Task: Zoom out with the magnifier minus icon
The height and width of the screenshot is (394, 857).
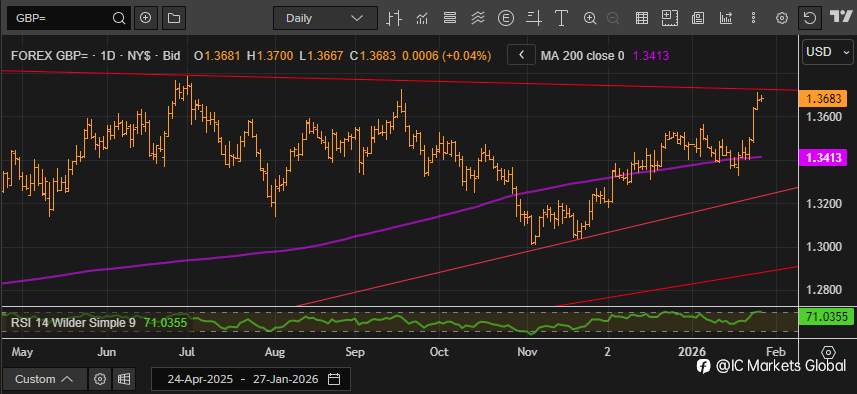Action: [x=613, y=18]
